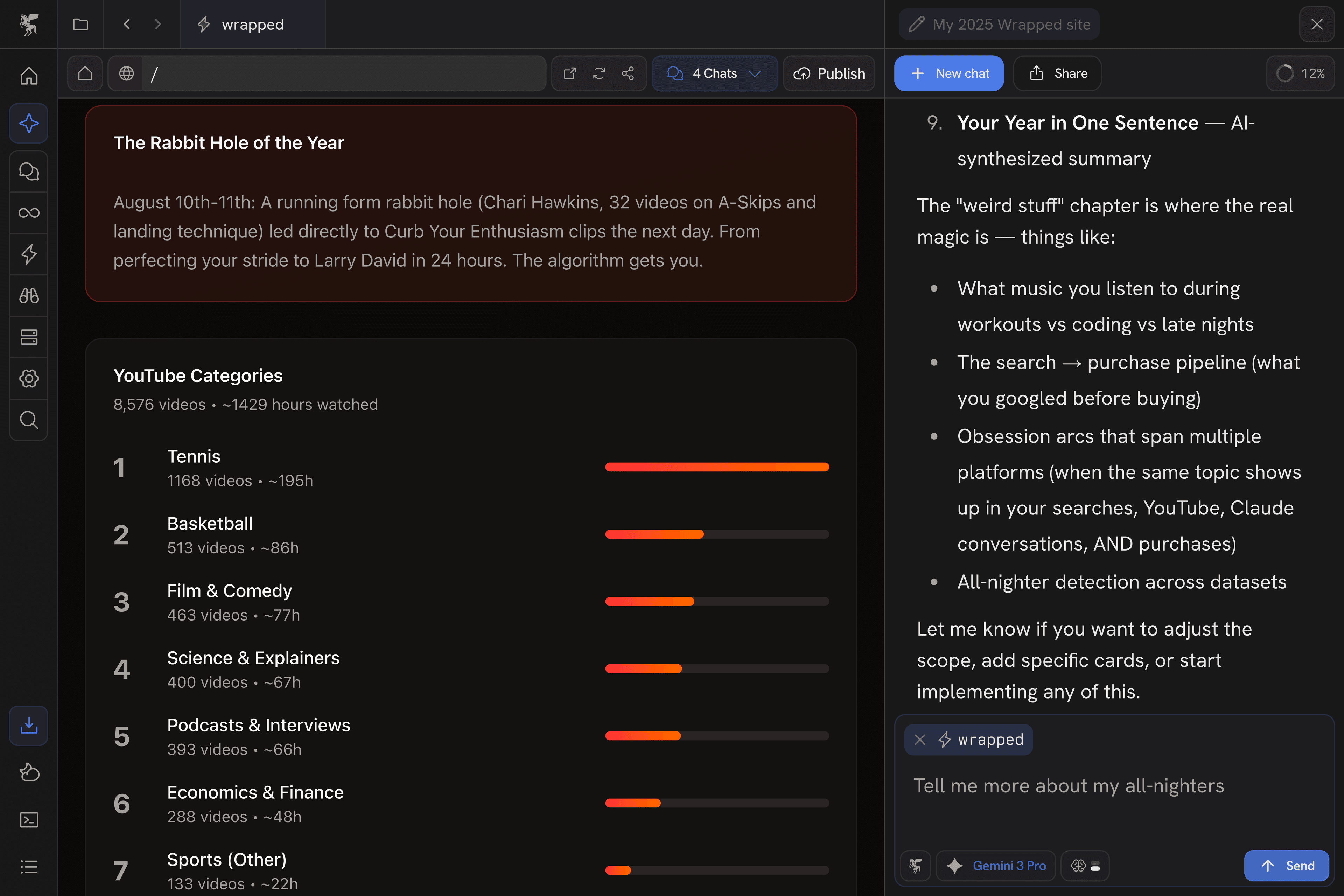Select the lightning bolt tool in the sidebar
This screenshot has width=1344, height=896.
[29, 254]
